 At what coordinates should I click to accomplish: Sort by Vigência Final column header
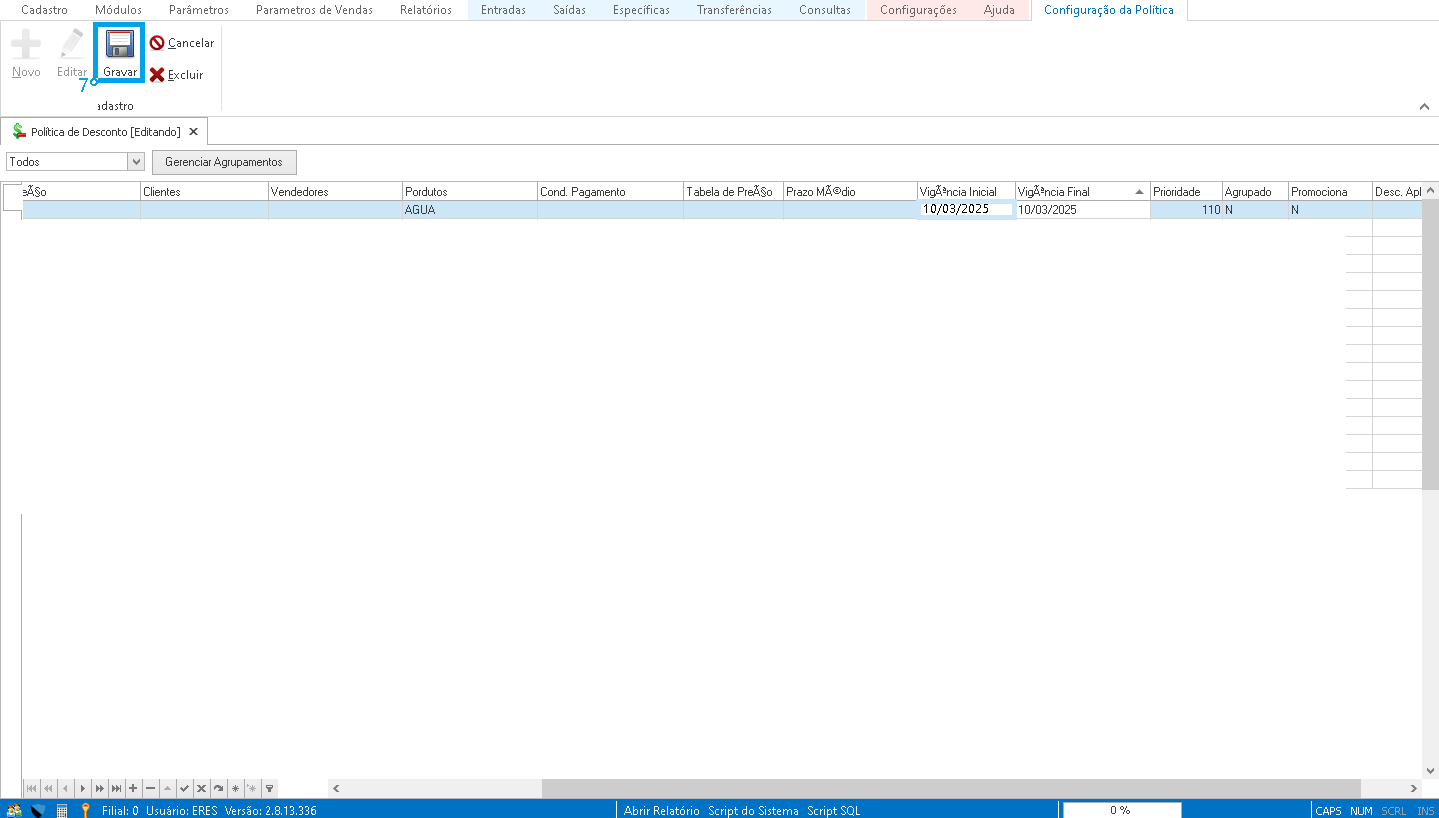pos(1082,191)
